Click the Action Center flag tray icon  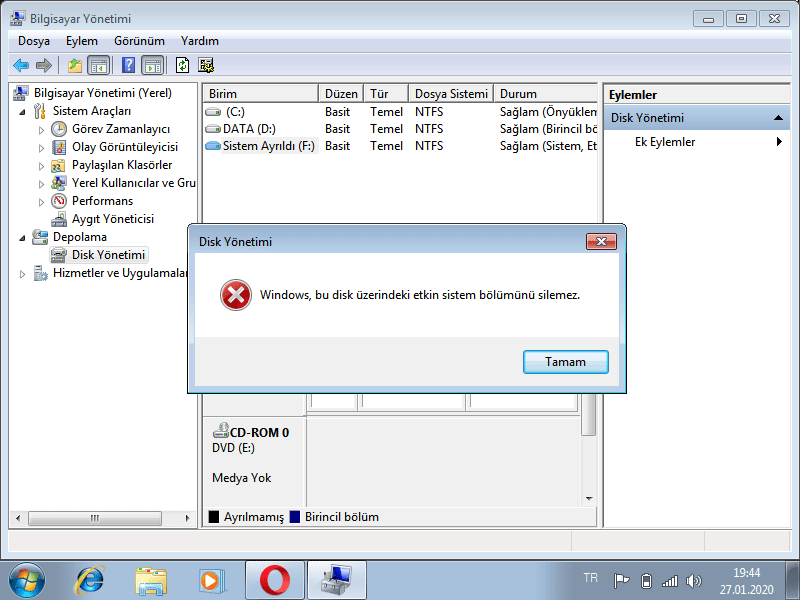pyautogui.click(x=621, y=581)
